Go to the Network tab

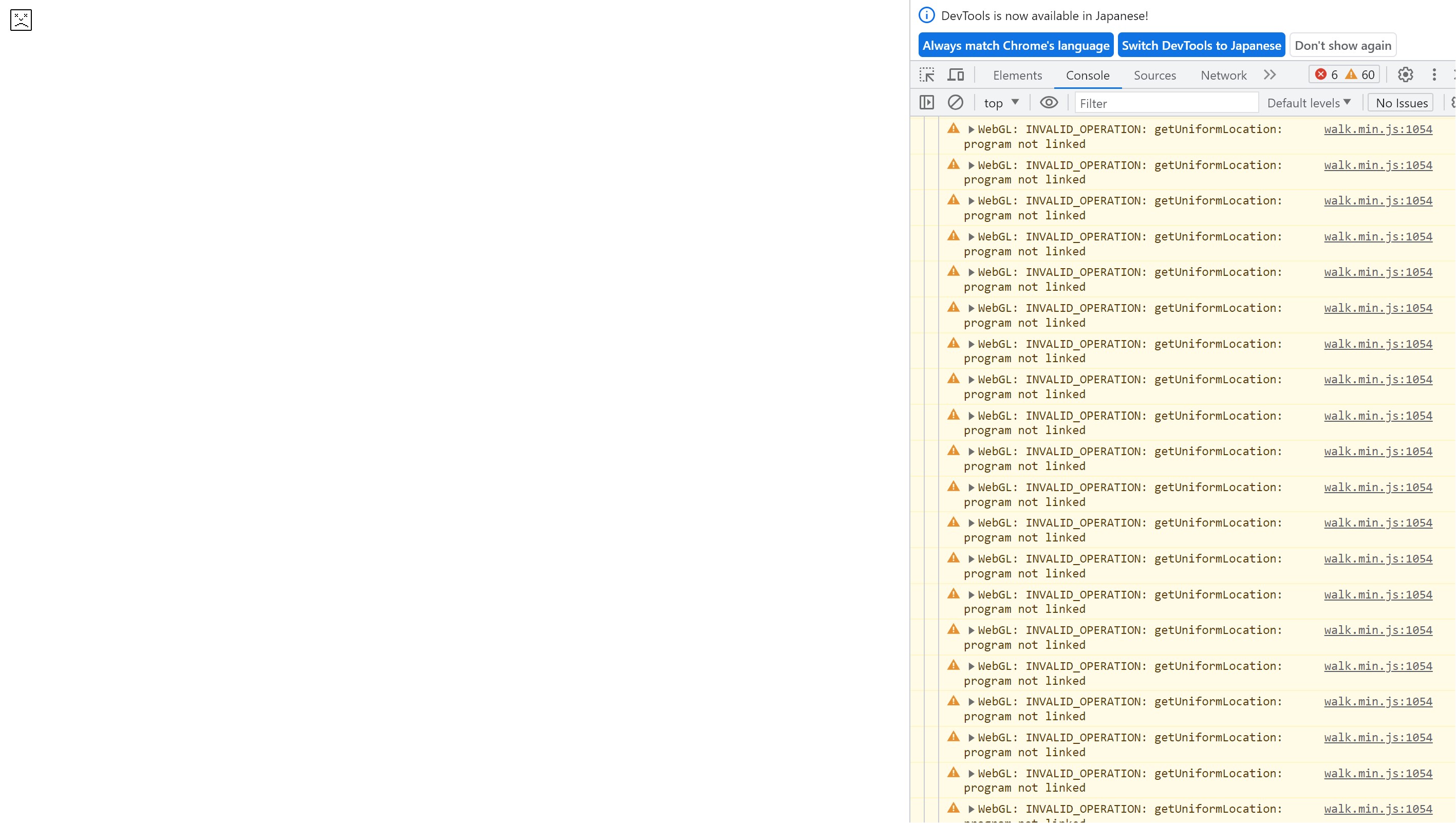(1224, 75)
